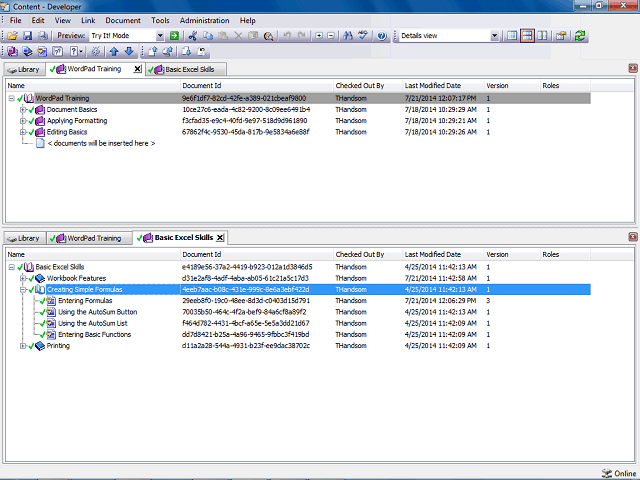
Task: Click the Save floppy disk icon
Action: tap(27, 36)
